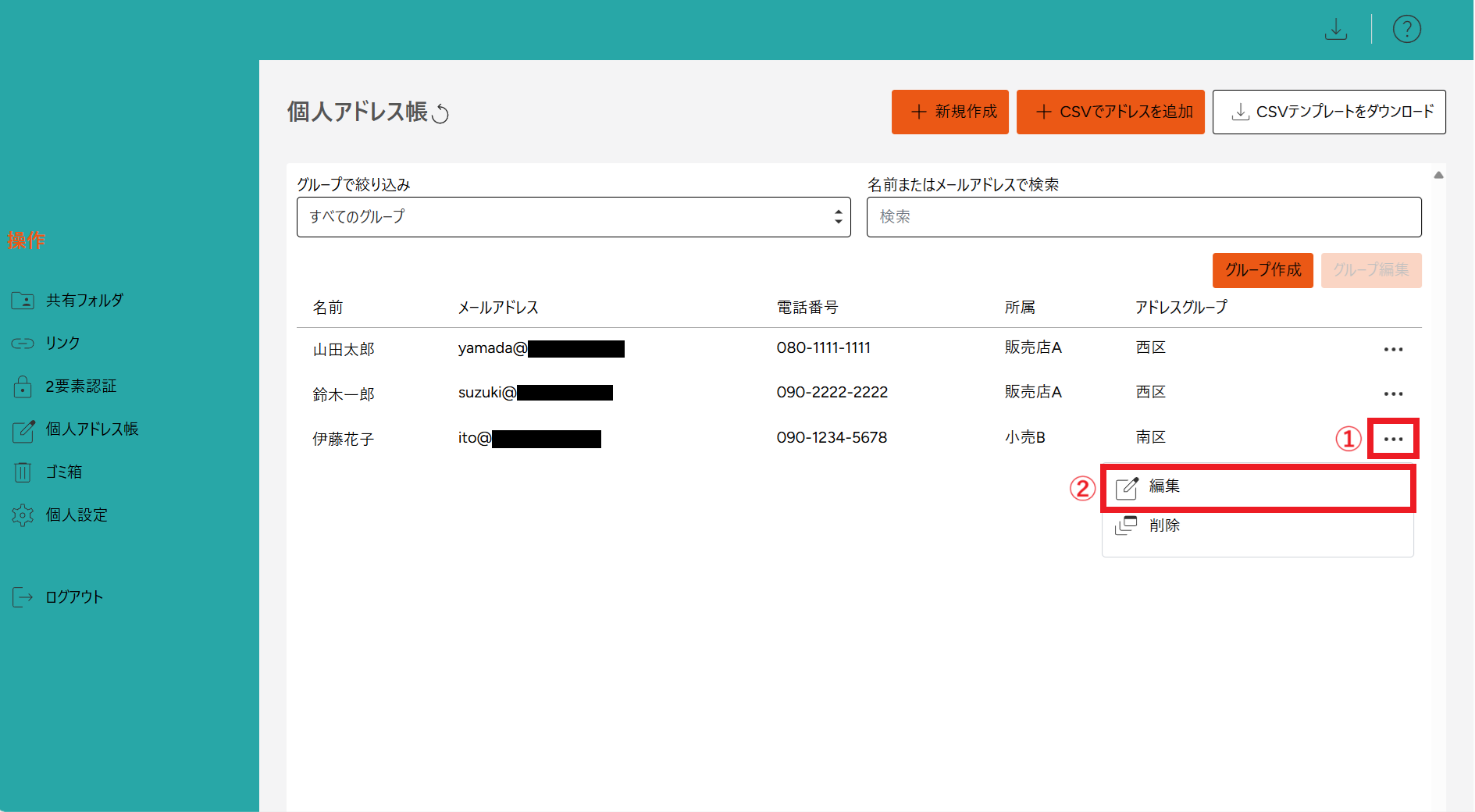Click the ゴミ箱 trash icon
Screen dimensions: 1475x812
23,472
